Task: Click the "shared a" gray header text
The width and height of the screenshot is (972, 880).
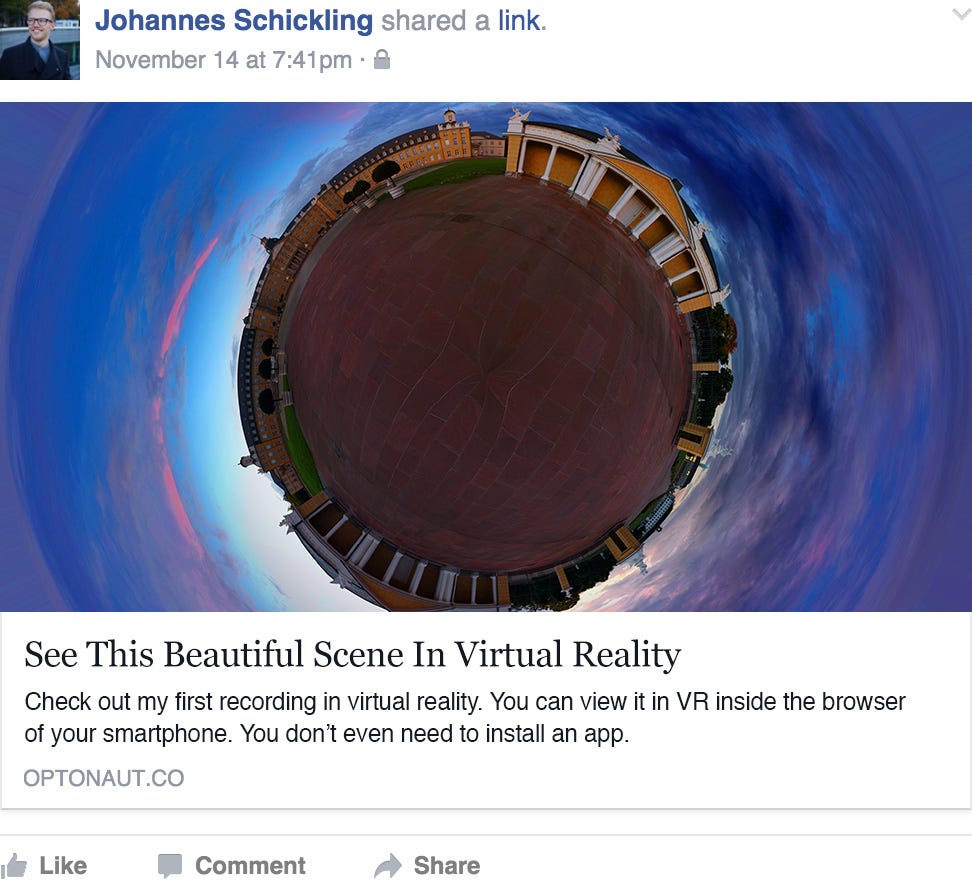Action: point(436,20)
